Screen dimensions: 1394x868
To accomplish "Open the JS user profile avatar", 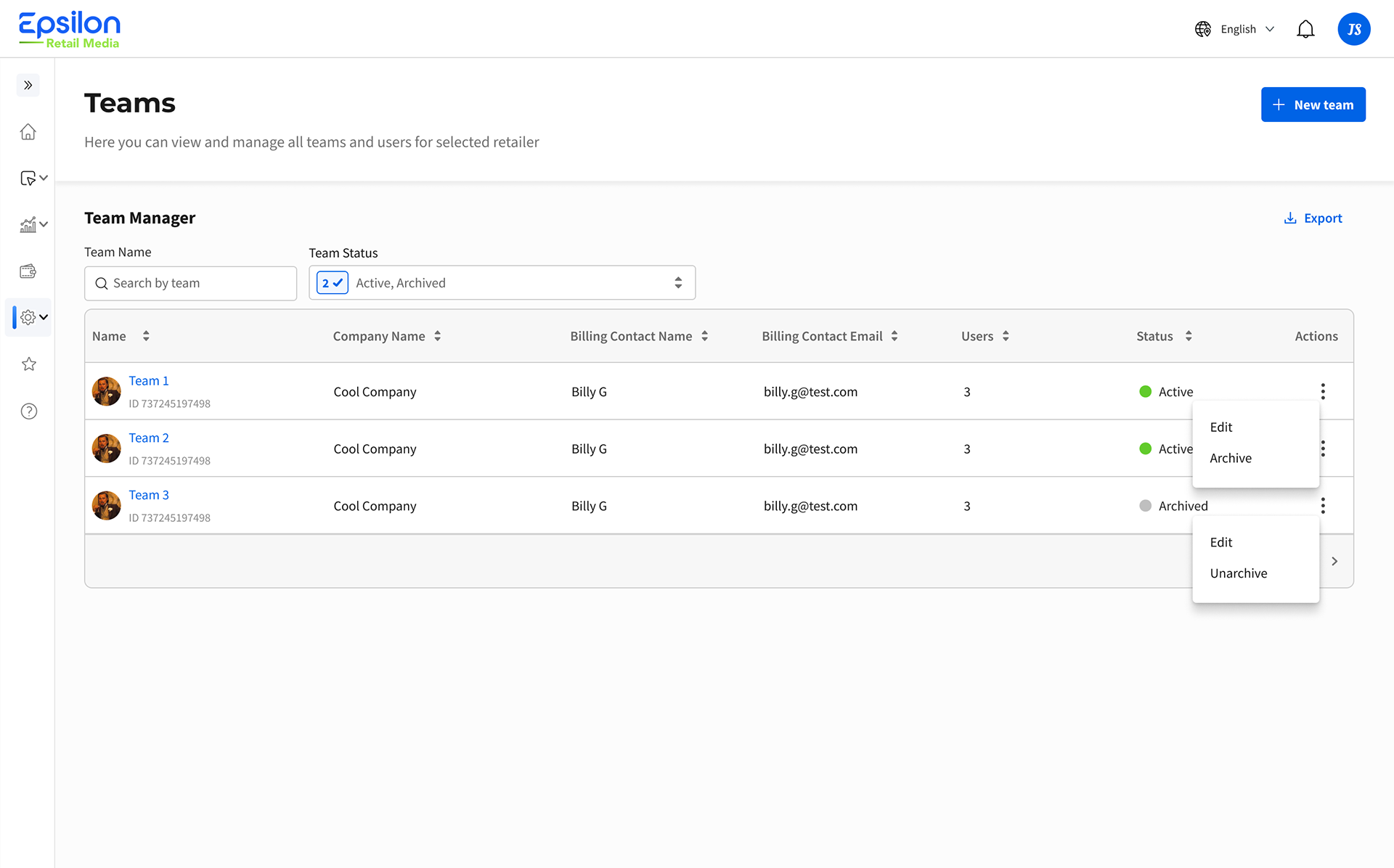I will coord(1353,29).
